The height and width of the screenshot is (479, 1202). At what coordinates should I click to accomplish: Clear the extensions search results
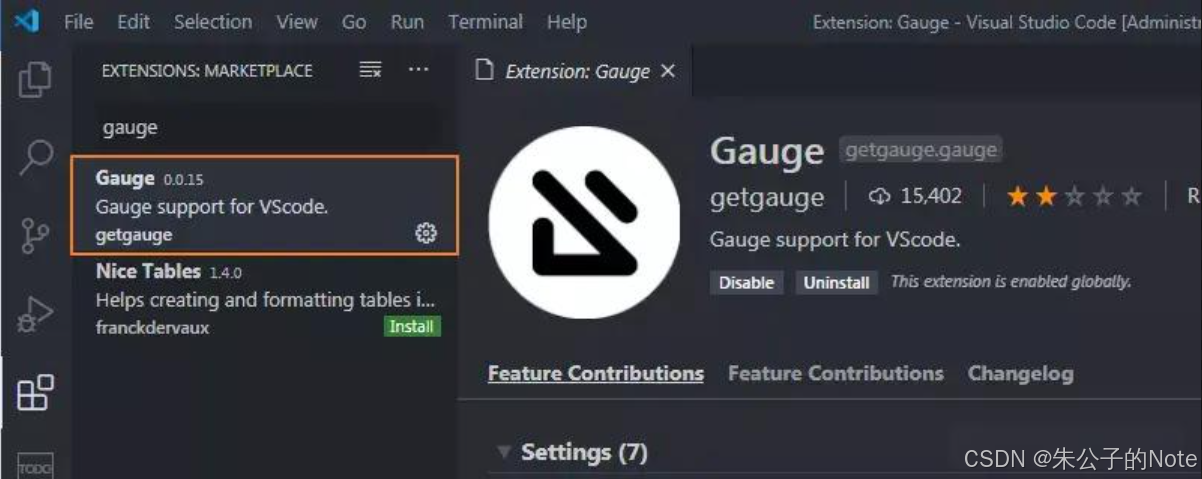[371, 70]
